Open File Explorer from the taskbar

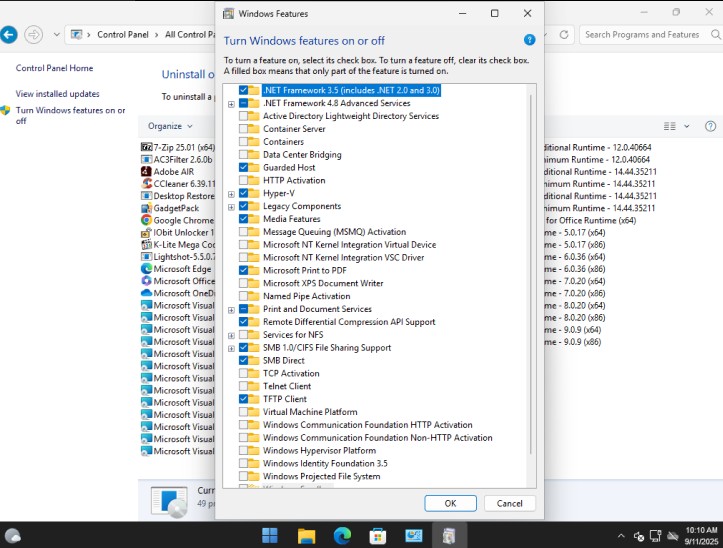click(306, 536)
